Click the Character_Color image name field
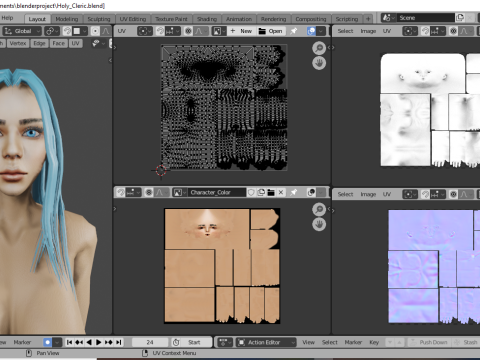 (217, 192)
